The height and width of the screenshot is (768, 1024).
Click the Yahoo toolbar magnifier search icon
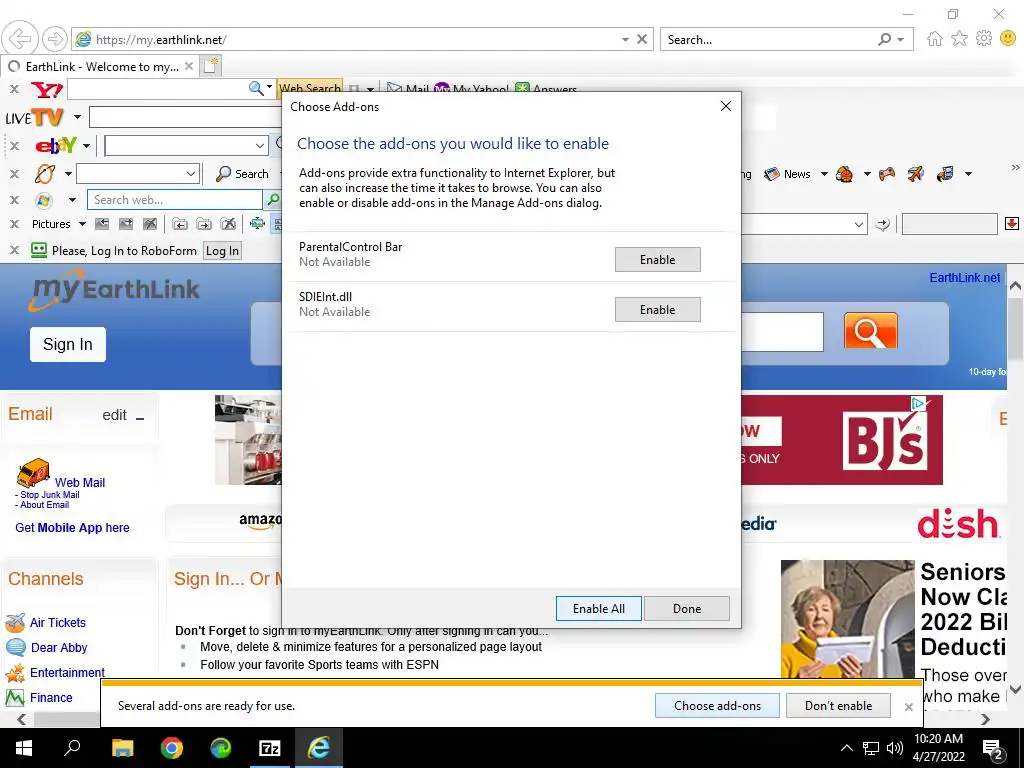[x=256, y=89]
